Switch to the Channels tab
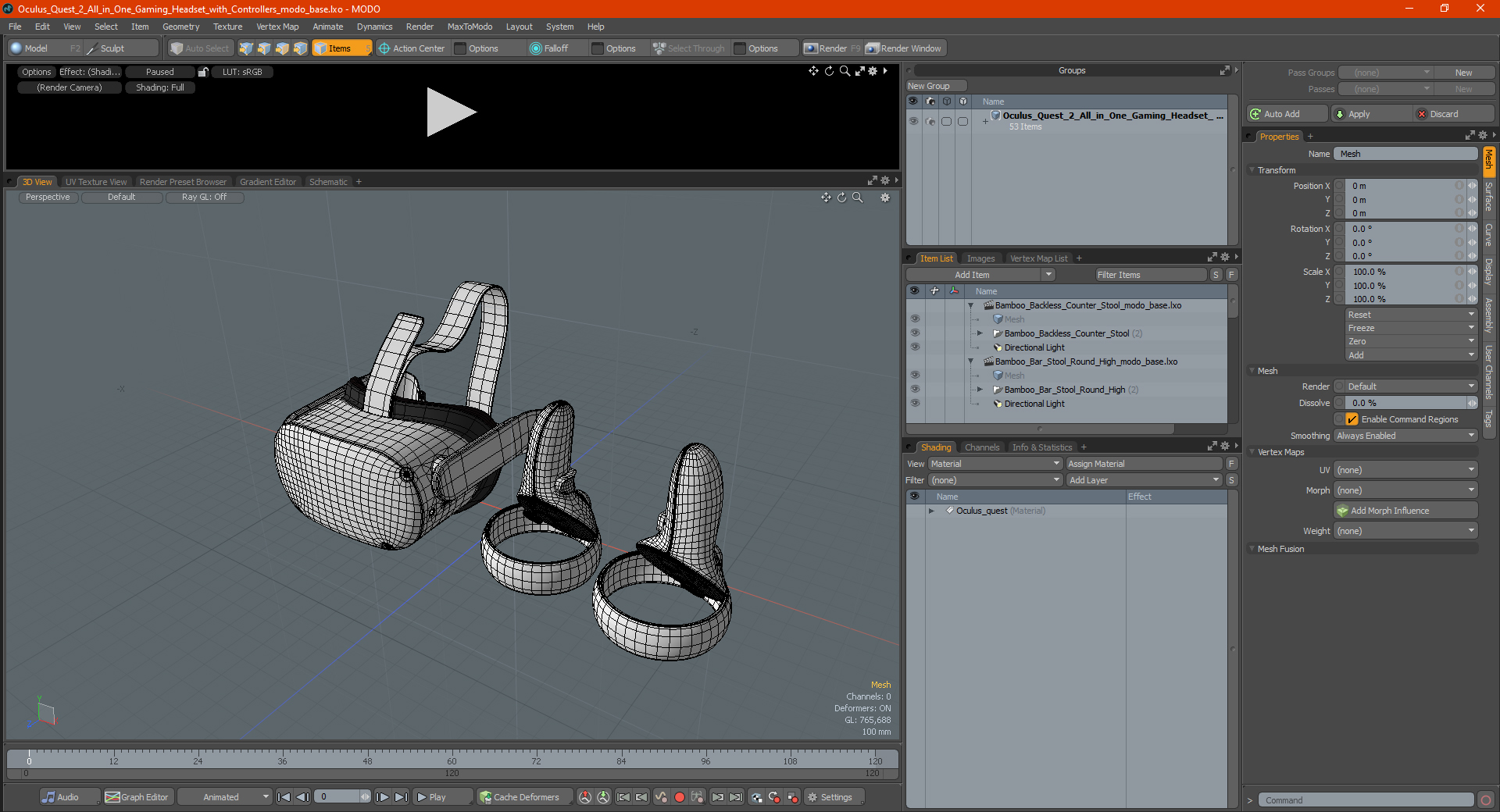The height and width of the screenshot is (812, 1500). (x=981, y=447)
